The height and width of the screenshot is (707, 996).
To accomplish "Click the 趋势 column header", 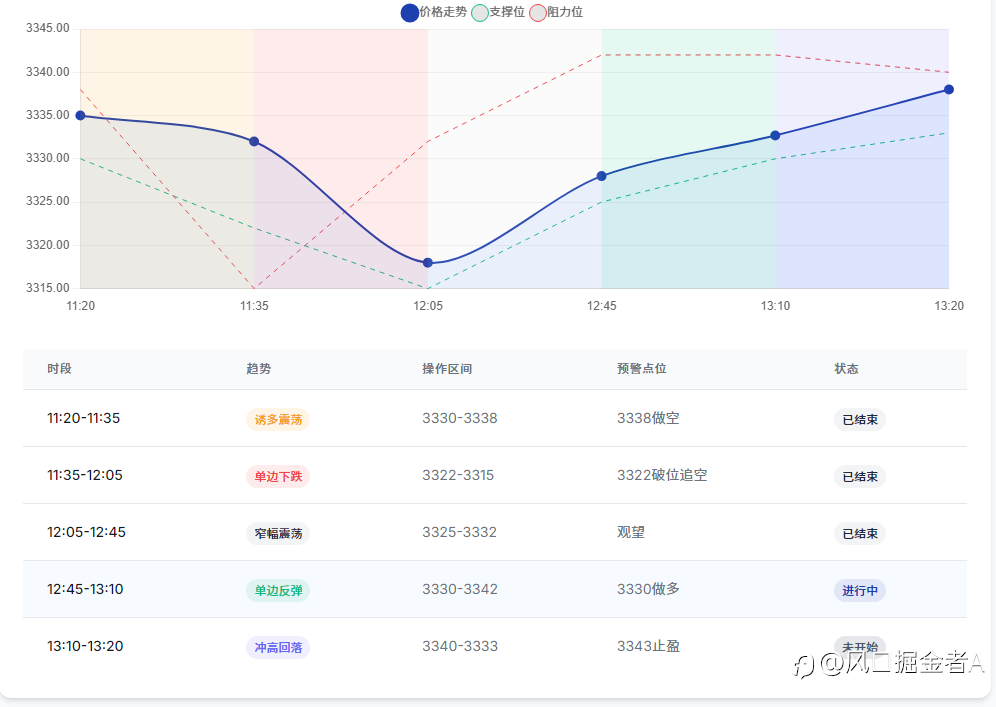I will point(259,369).
